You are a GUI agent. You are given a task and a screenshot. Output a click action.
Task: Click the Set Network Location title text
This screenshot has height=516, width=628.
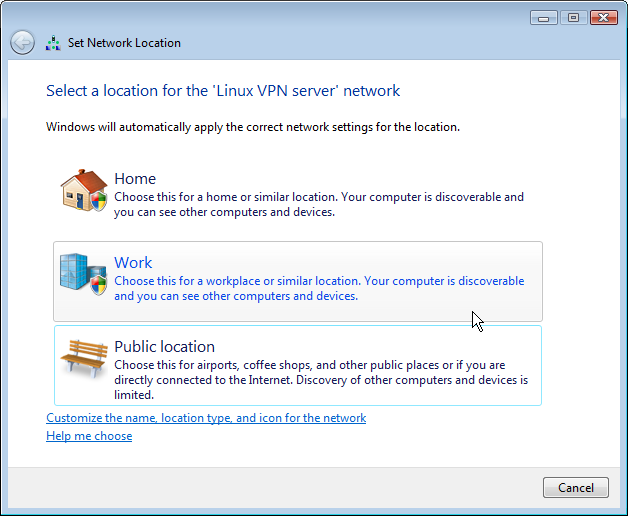click(124, 43)
